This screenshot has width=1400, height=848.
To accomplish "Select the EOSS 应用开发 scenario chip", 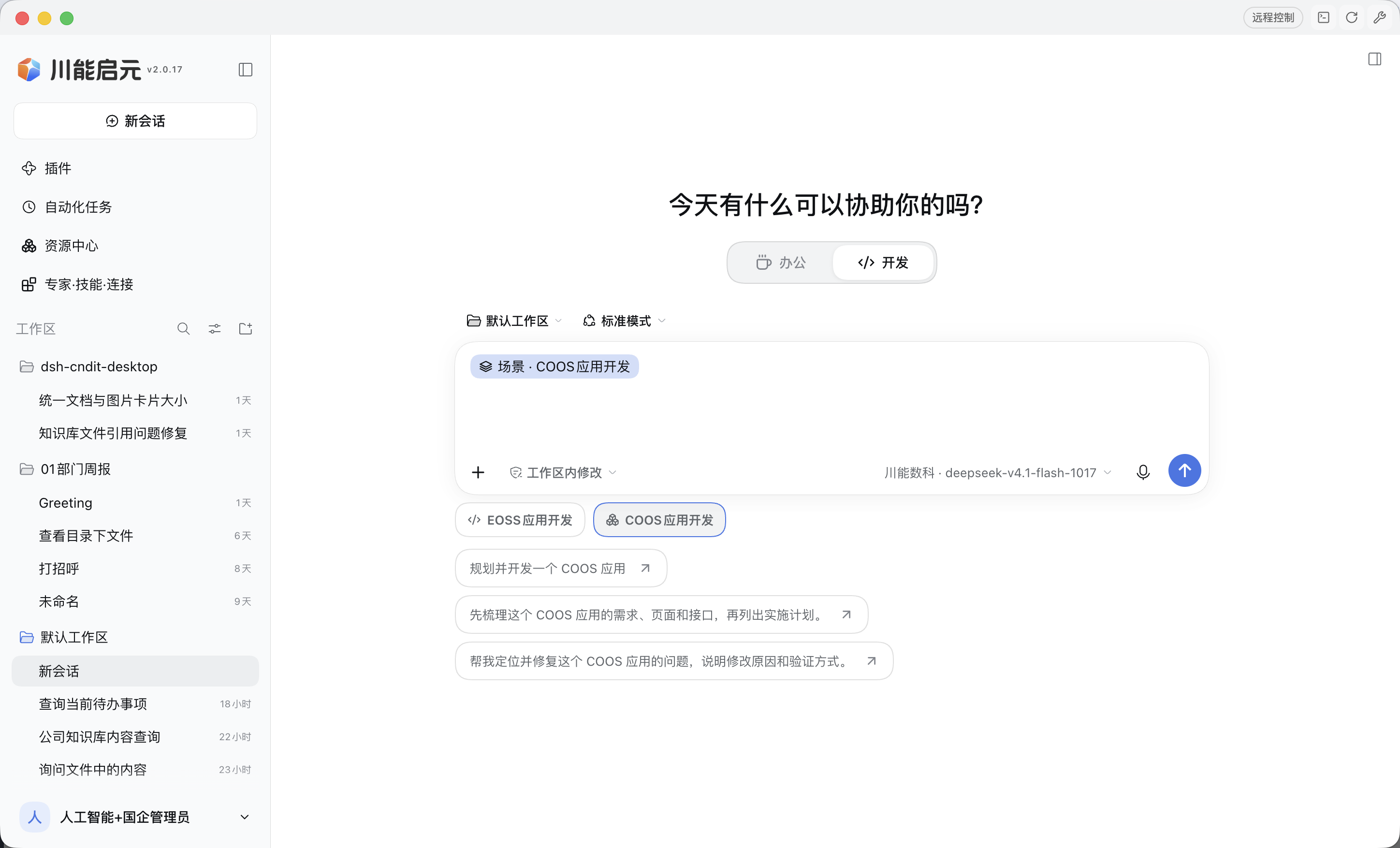I will tap(520, 520).
